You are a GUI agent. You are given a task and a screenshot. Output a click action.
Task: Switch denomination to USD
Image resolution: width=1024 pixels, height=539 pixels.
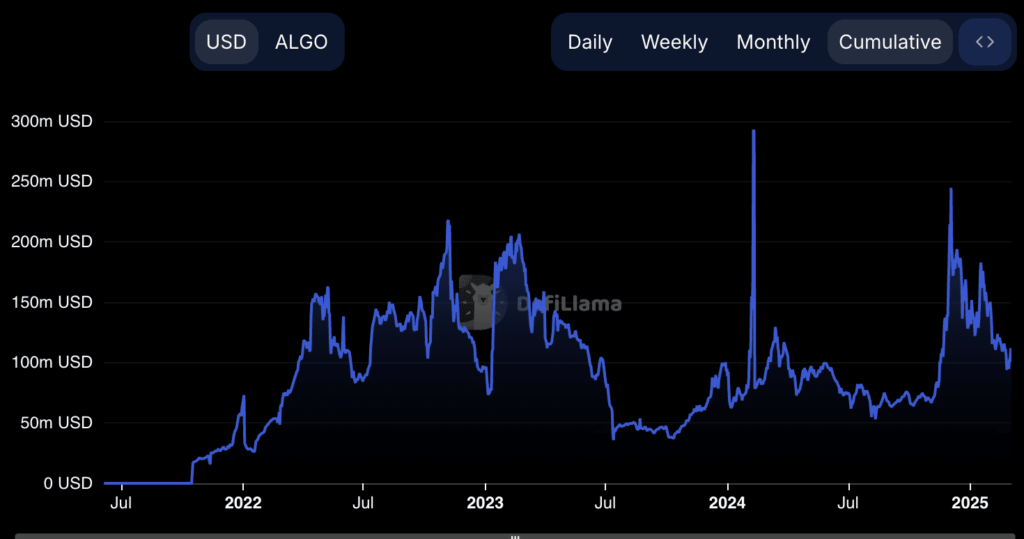(226, 42)
